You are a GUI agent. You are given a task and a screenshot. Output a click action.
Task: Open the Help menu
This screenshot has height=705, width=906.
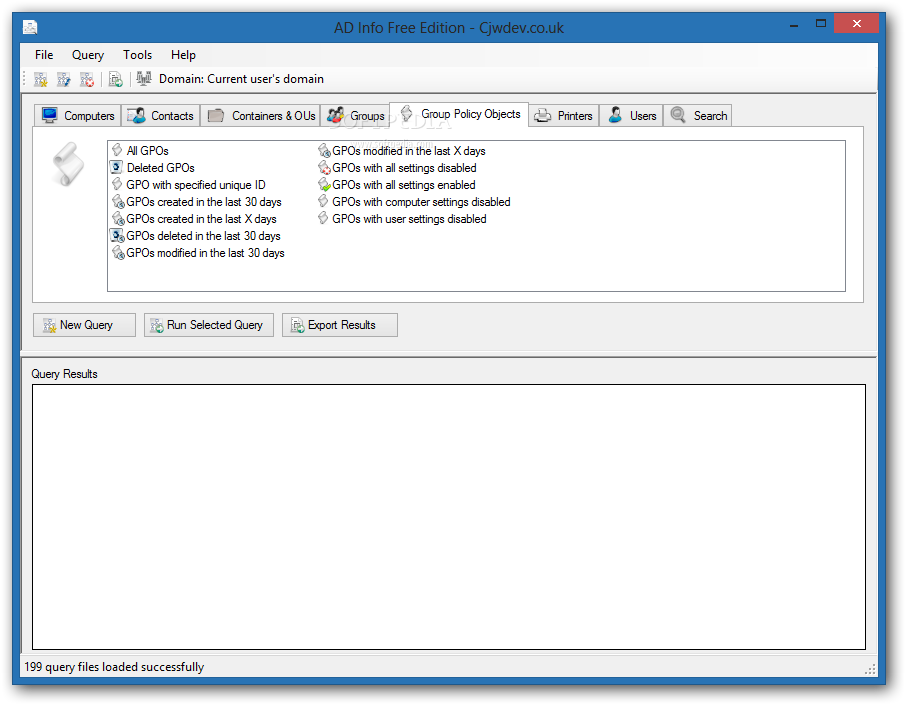[x=183, y=55]
